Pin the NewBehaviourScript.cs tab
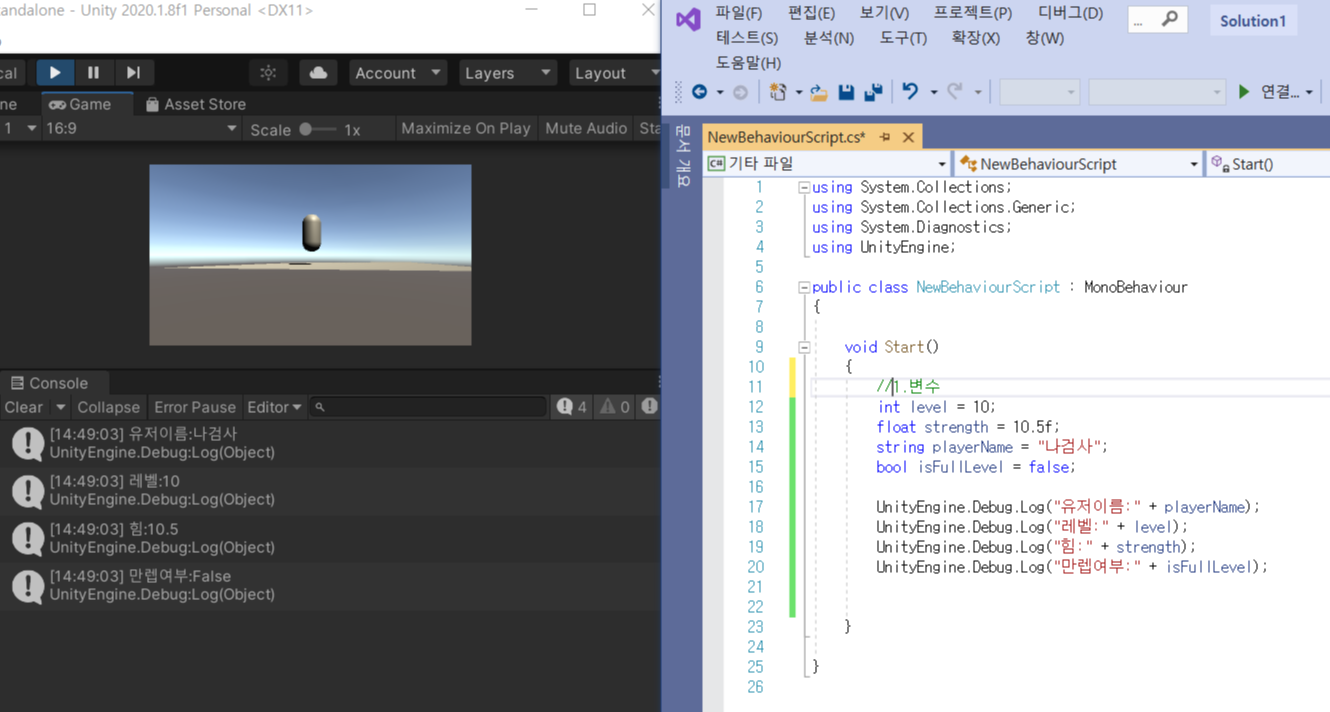1330x712 pixels. coord(885,137)
